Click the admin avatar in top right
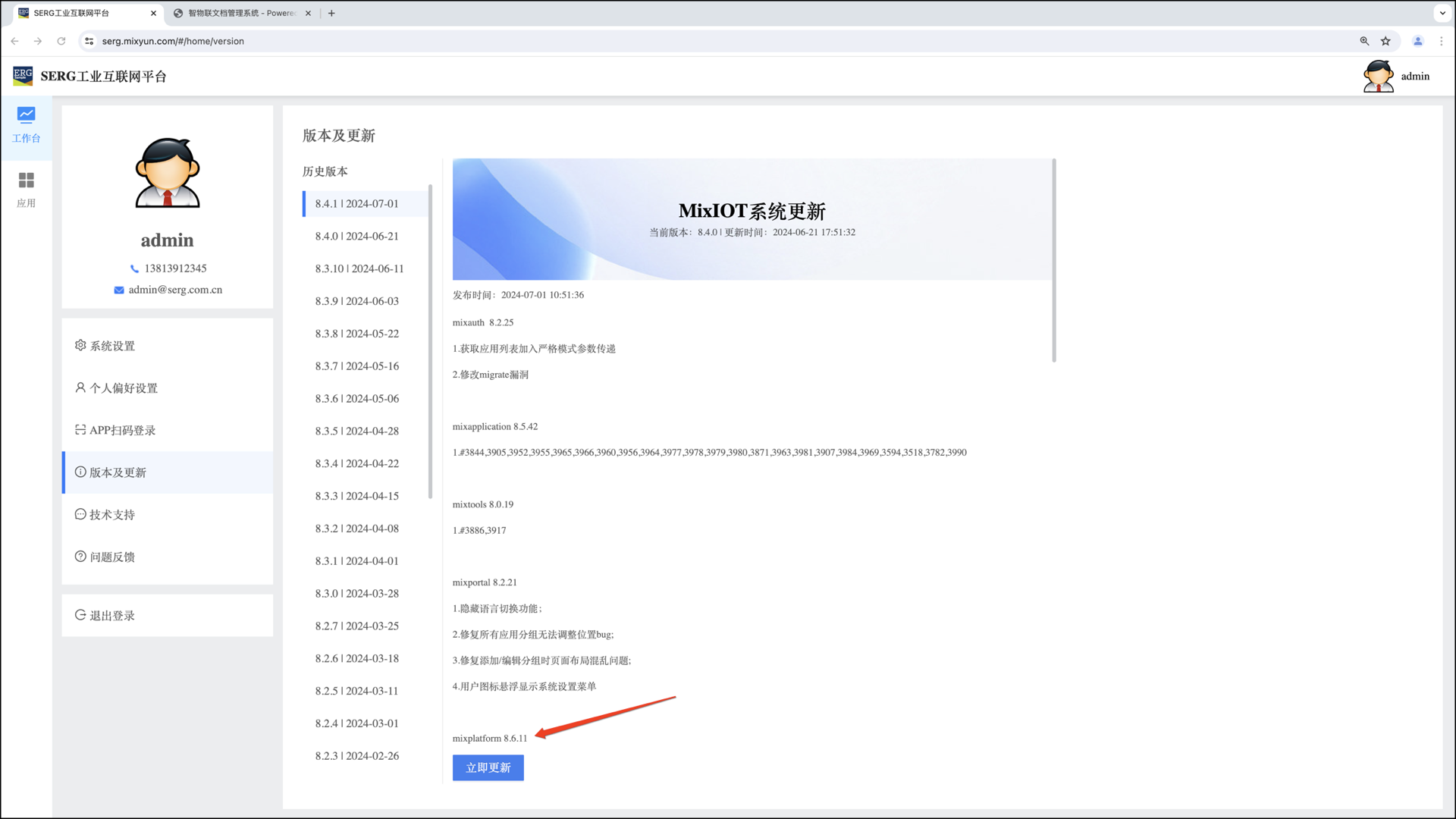The height and width of the screenshot is (819, 1456). (1378, 77)
